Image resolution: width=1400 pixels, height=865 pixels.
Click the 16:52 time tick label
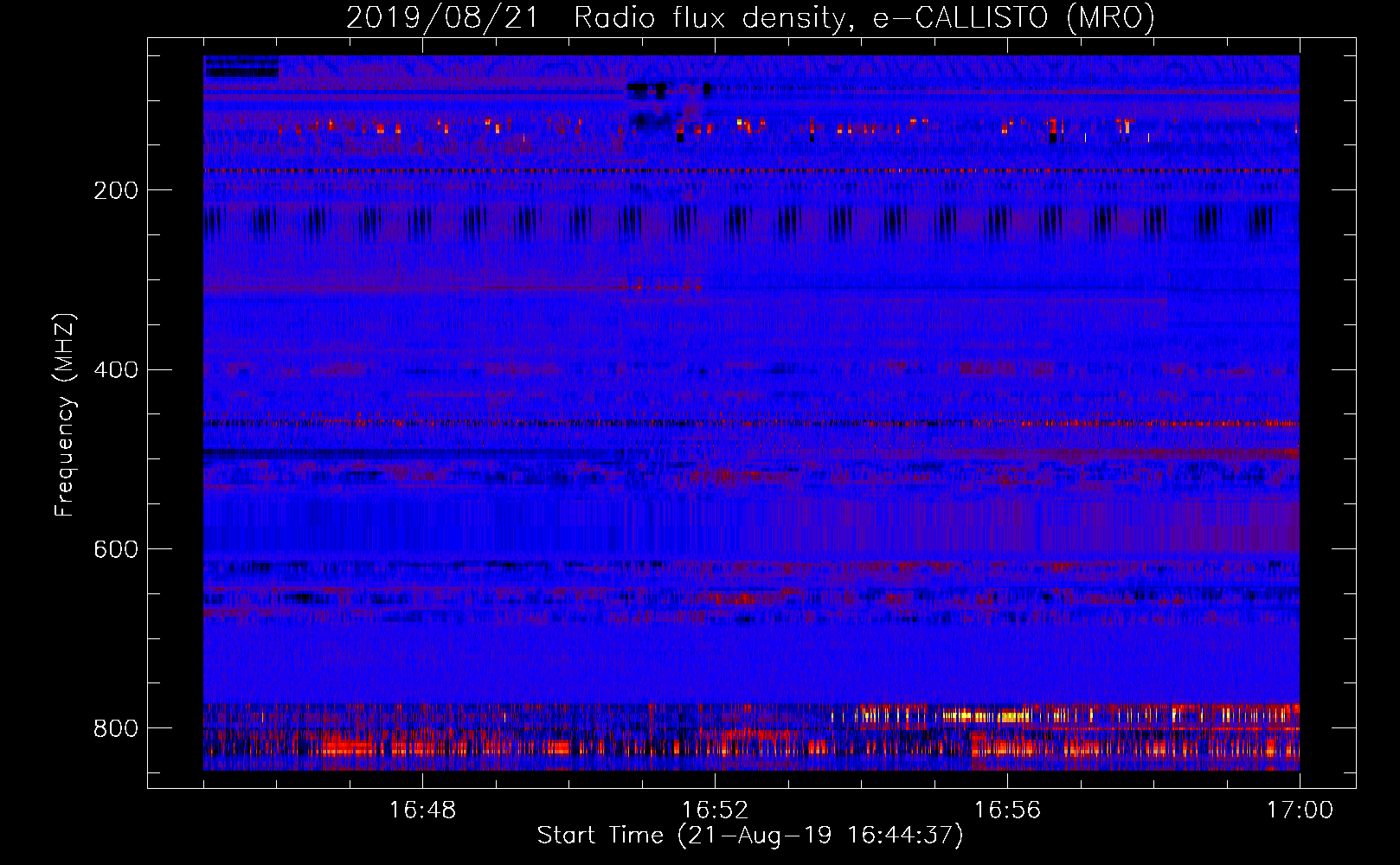pyautogui.click(x=715, y=811)
